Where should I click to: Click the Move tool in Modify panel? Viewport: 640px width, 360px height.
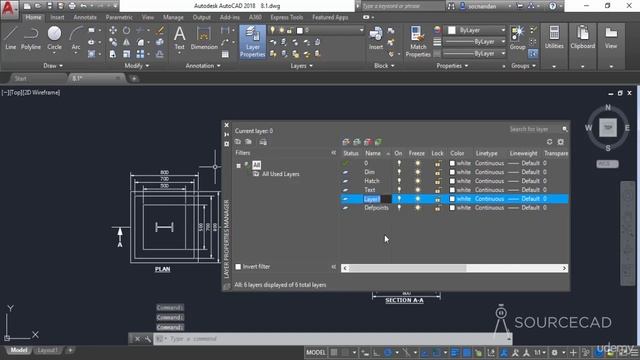(113, 31)
